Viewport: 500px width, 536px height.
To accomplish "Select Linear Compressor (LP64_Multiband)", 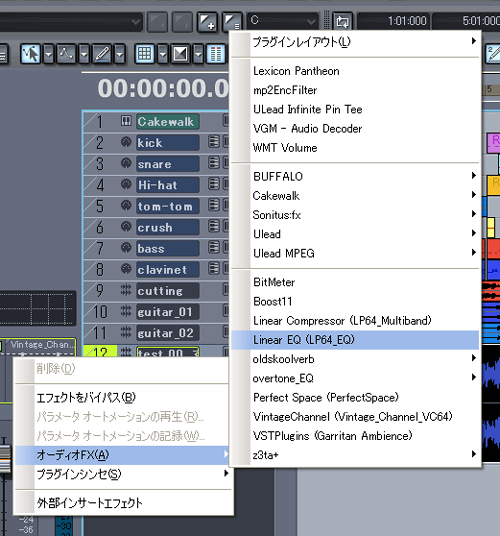I will pos(355,321).
